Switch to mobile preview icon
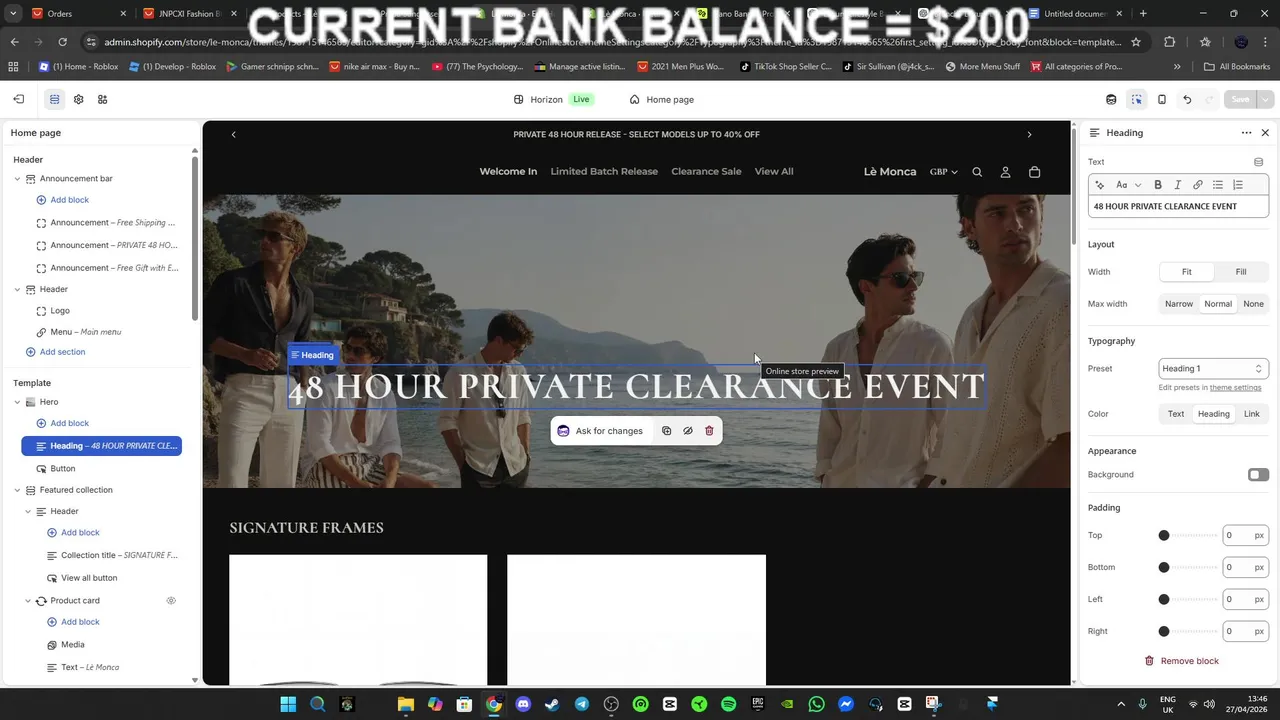 [1161, 99]
